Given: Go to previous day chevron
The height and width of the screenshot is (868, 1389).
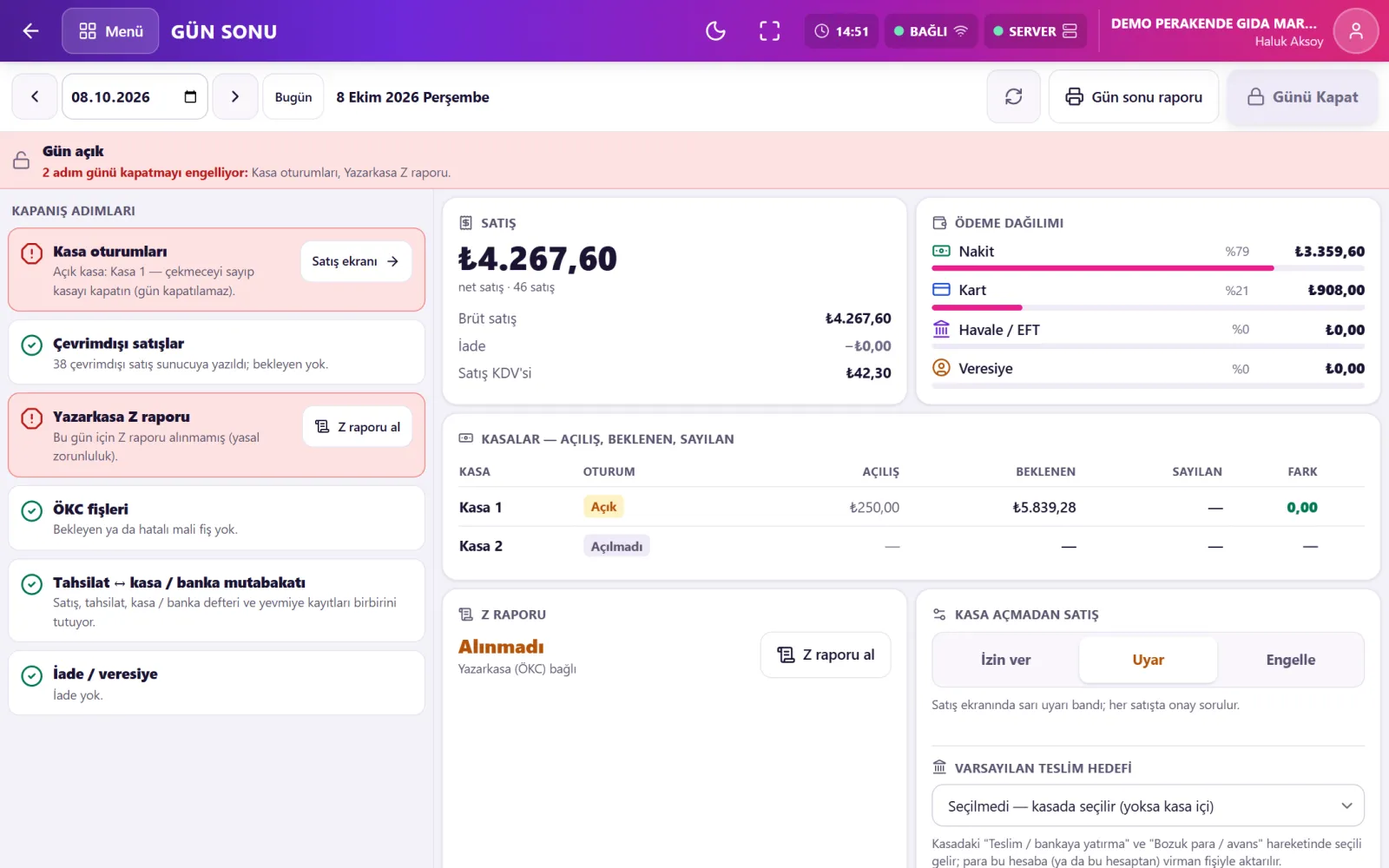Looking at the screenshot, I should tap(35, 96).
